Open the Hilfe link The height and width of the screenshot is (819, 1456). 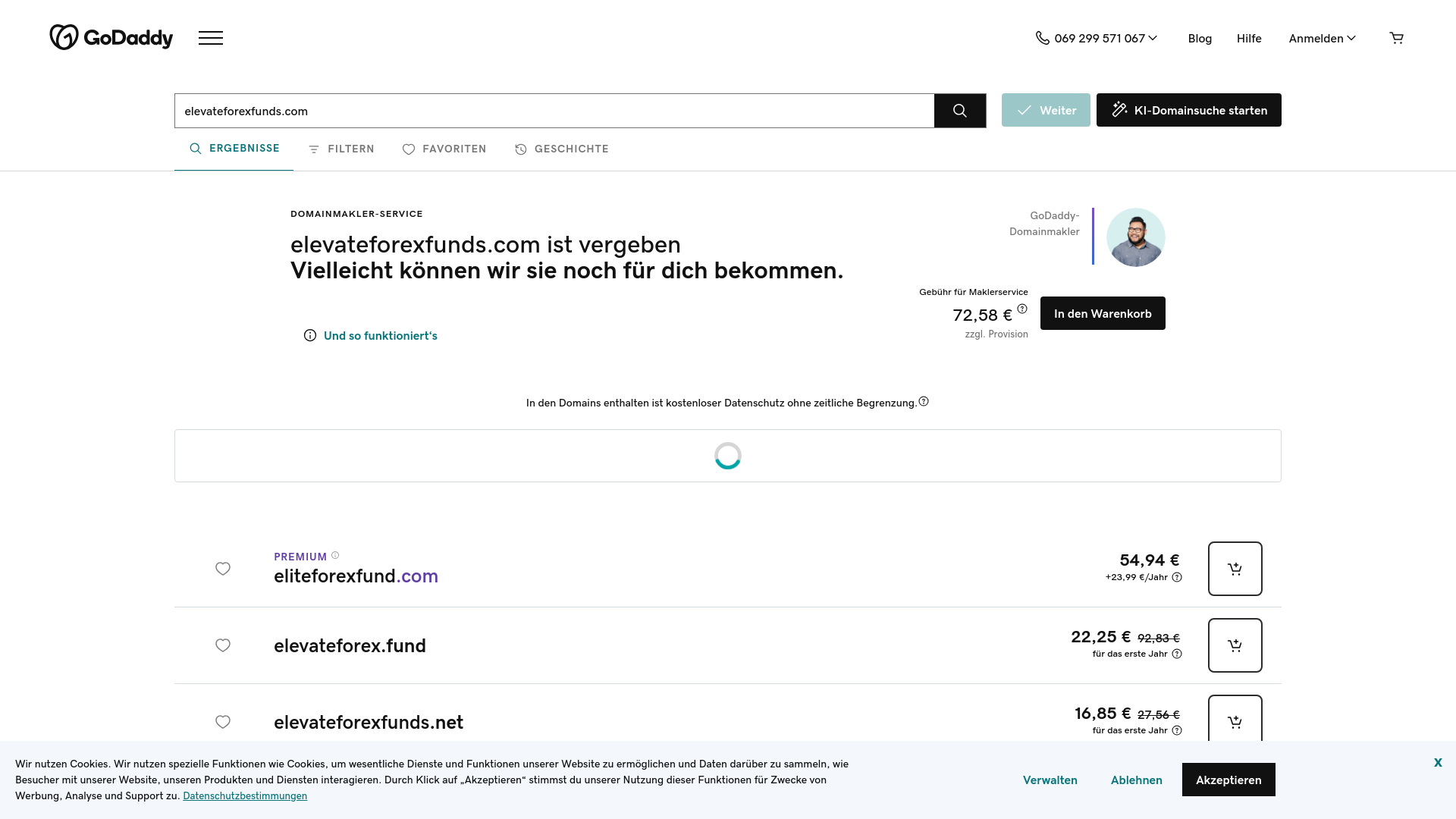(1249, 38)
